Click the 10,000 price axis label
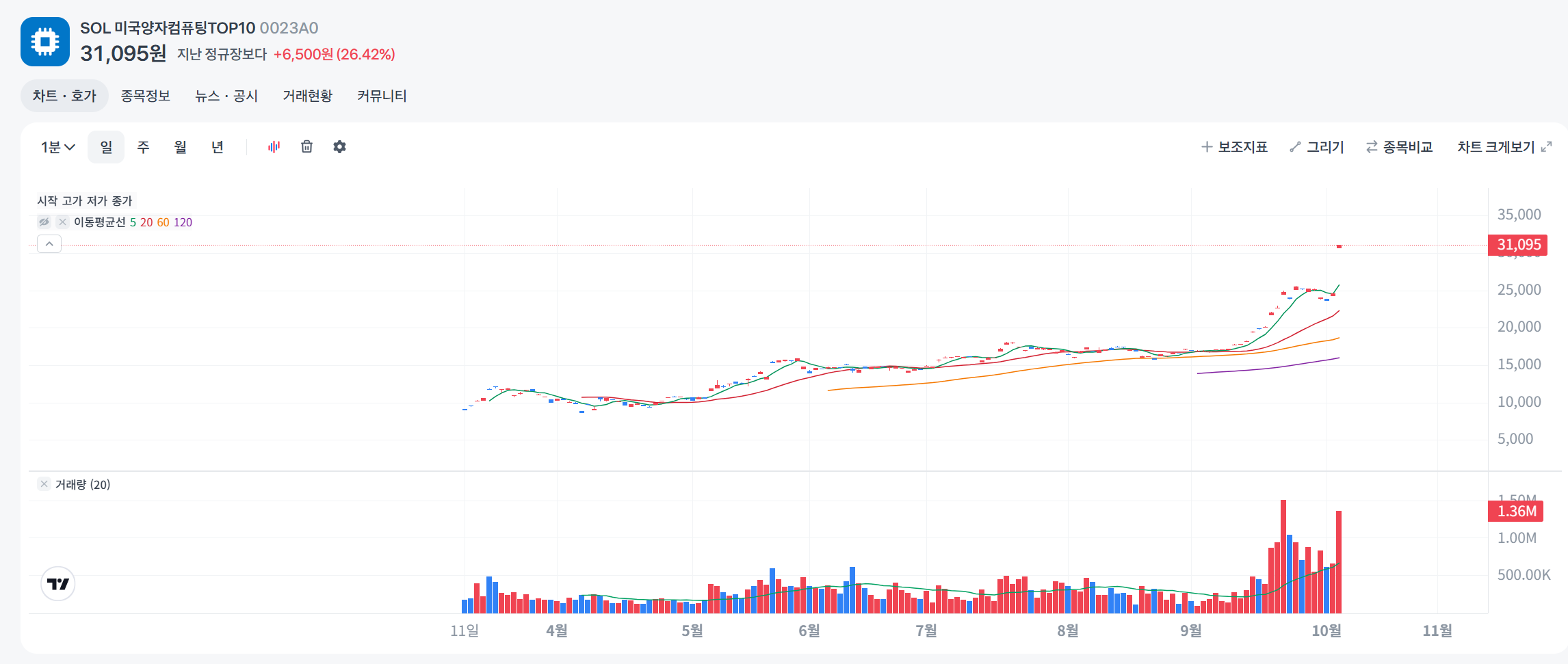This screenshot has height=664, width=1568. (x=1519, y=402)
